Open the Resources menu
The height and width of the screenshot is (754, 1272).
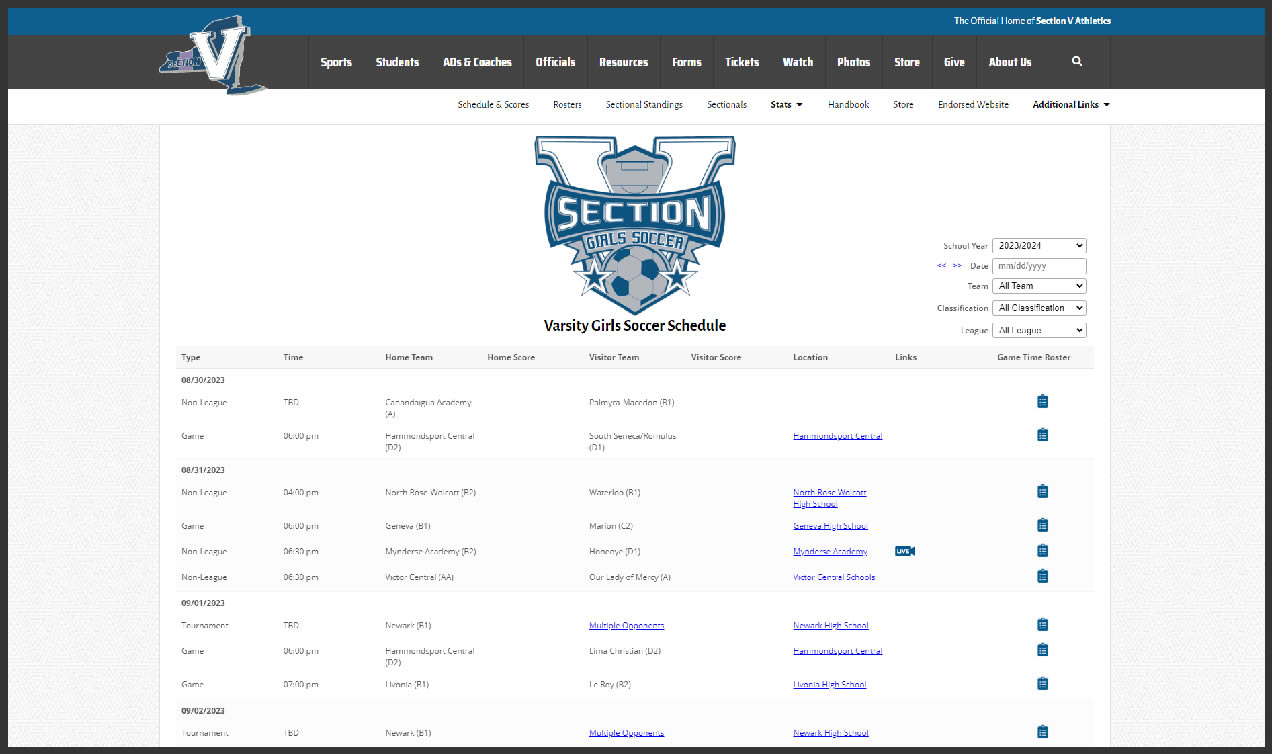pyautogui.click(x=624, y=62)
